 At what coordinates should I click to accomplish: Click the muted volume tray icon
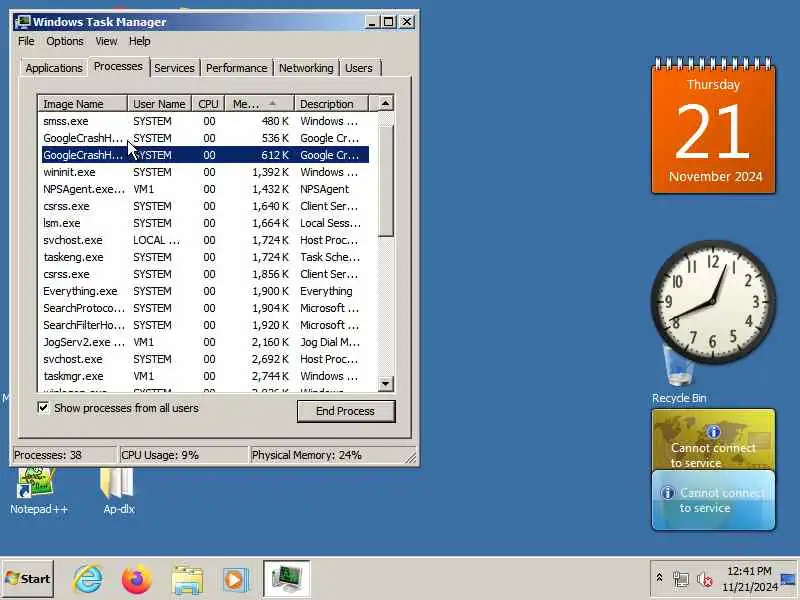coord(705,580)
